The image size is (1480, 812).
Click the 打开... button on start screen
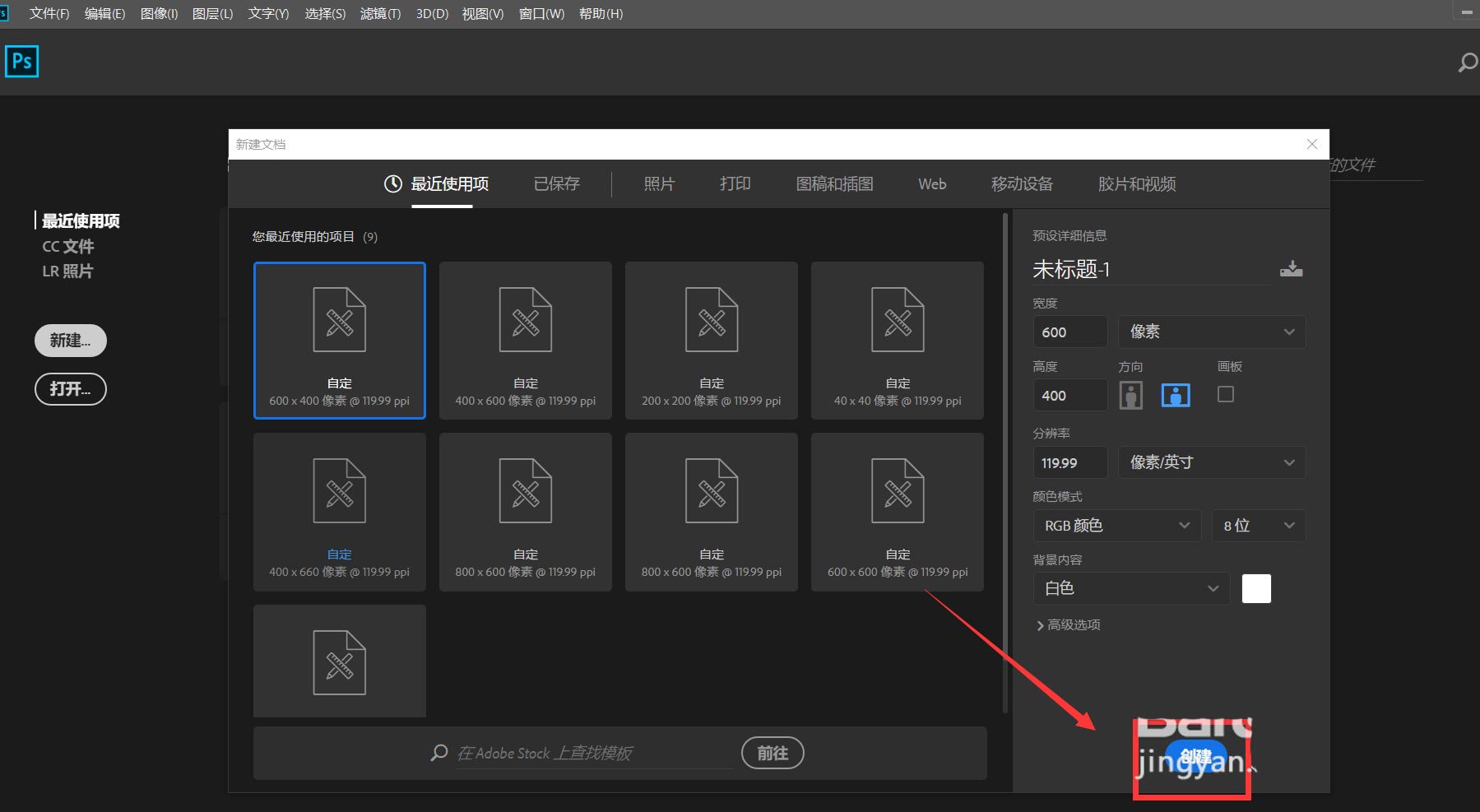click(x=71, y=389)
